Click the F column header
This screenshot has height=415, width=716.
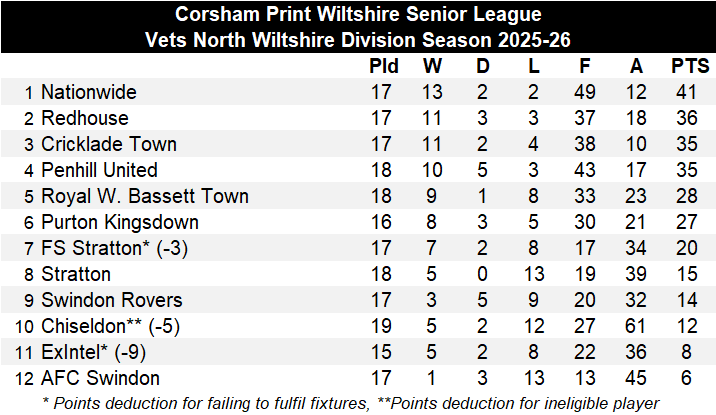585,67
